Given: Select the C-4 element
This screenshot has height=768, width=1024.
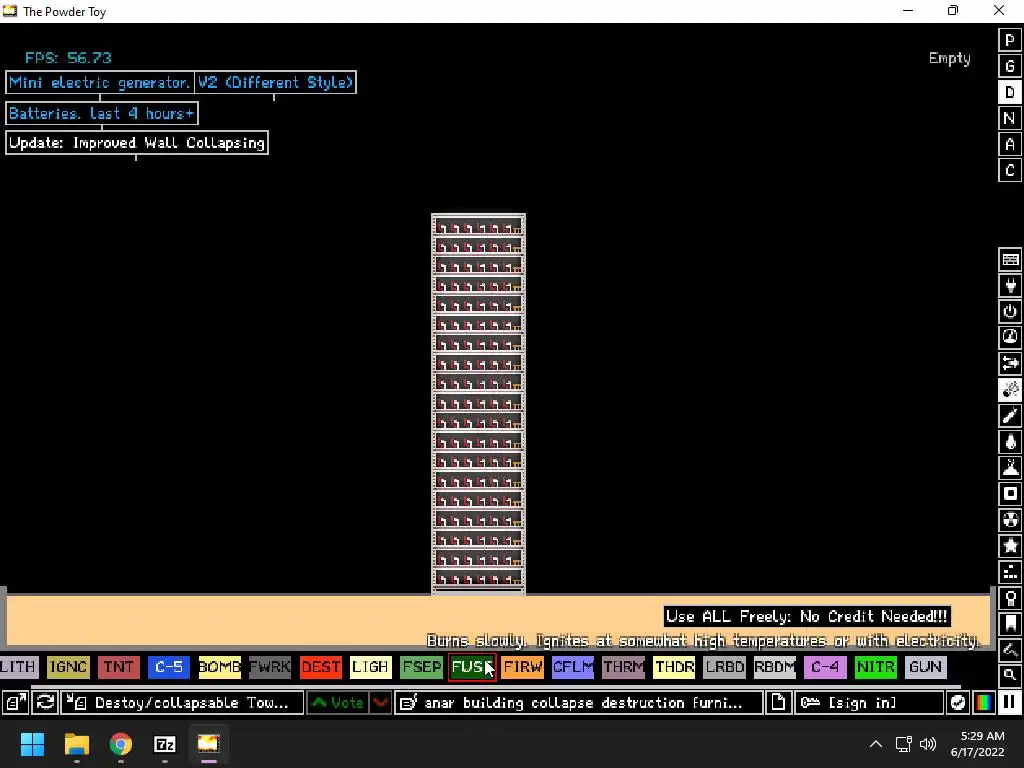Looking at the screenshot, I should (x=825, y=667).
